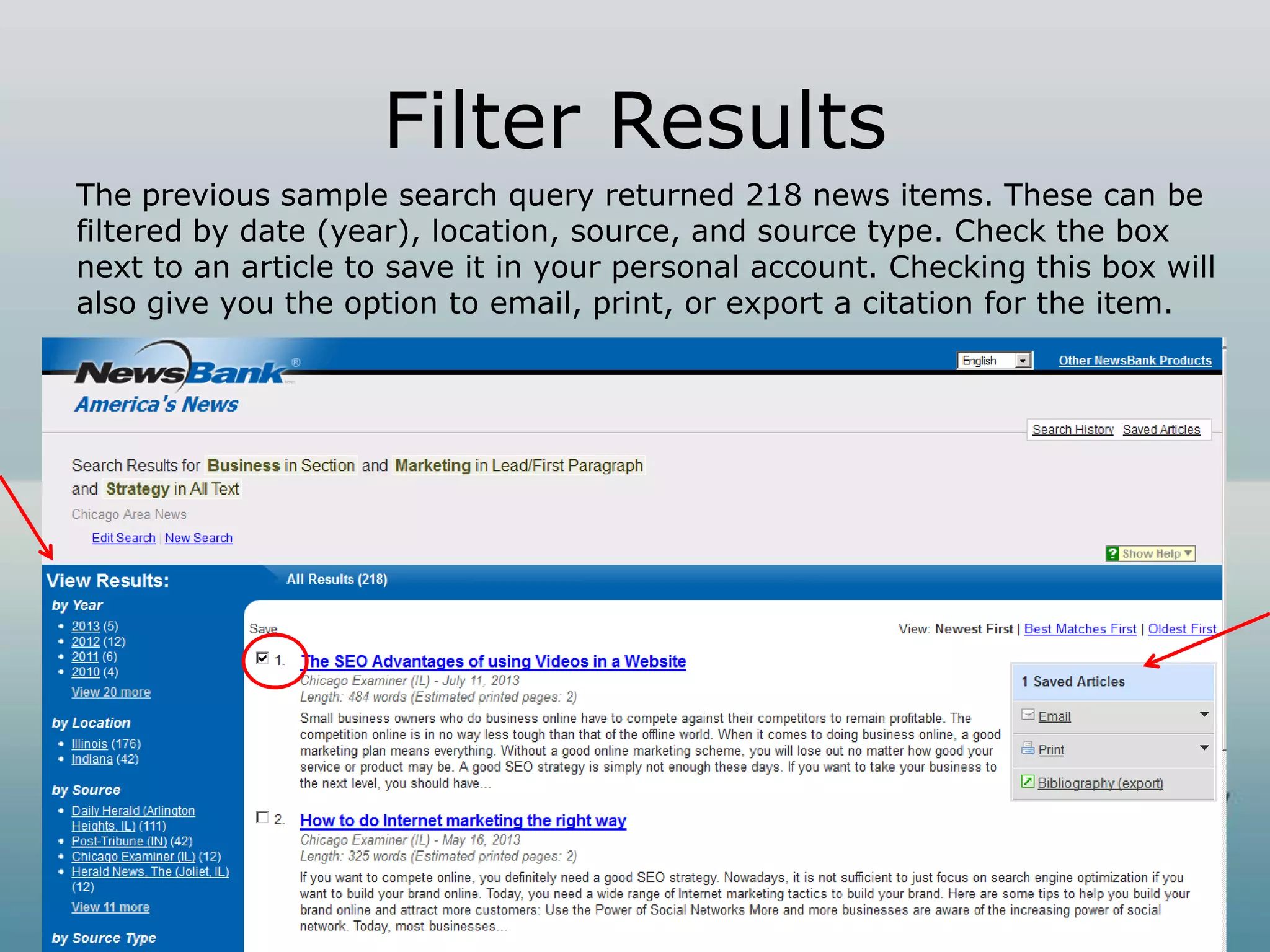The height and width of the screenshot is (952, 1270).
Task: Filter results by year 2011
Action: (86, 656)
